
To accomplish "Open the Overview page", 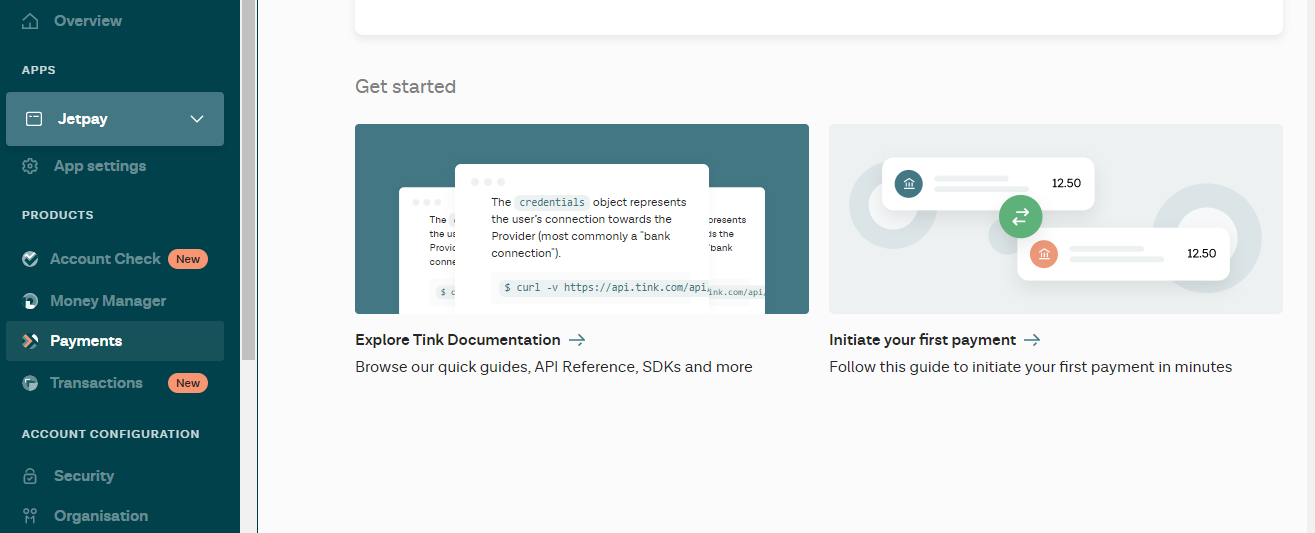I will tap(88, 20).
